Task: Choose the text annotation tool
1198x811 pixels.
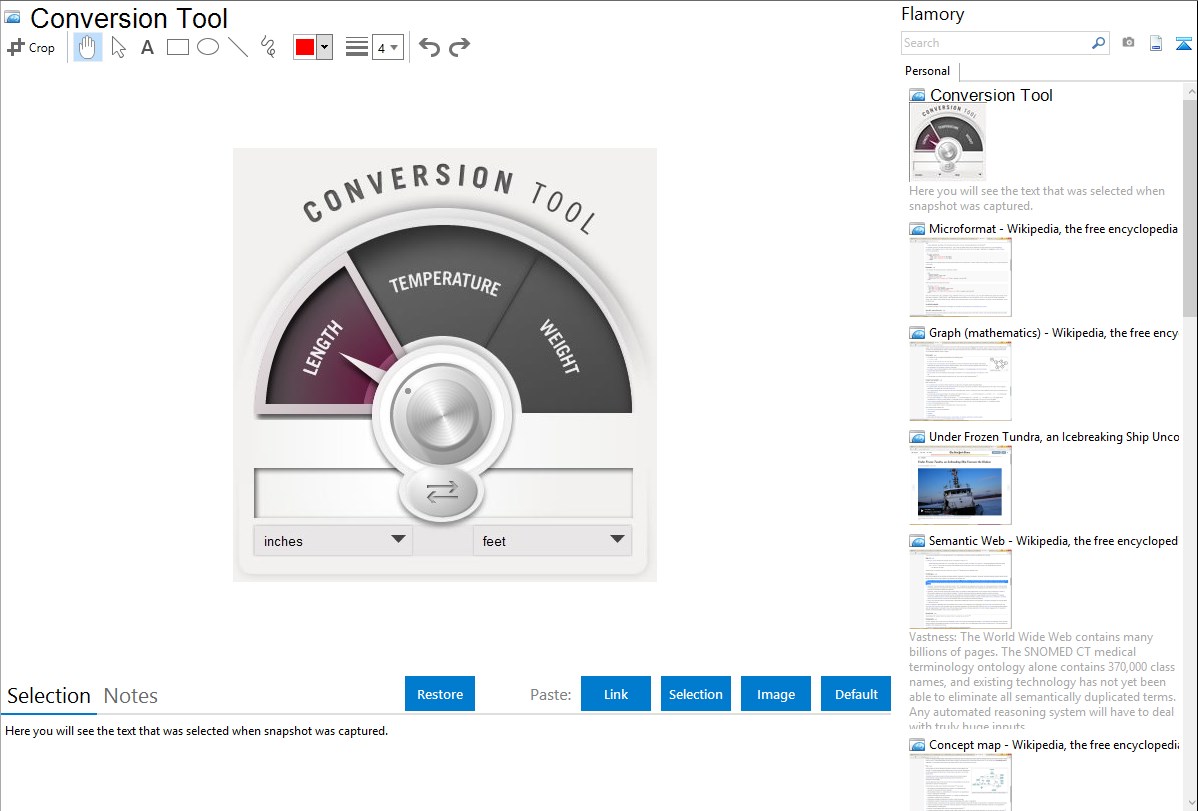Action: point(147,47)
